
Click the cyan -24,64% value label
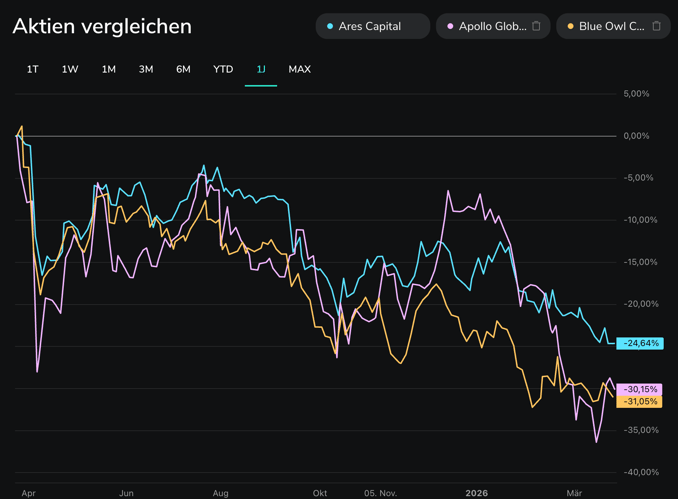[641, 343]
